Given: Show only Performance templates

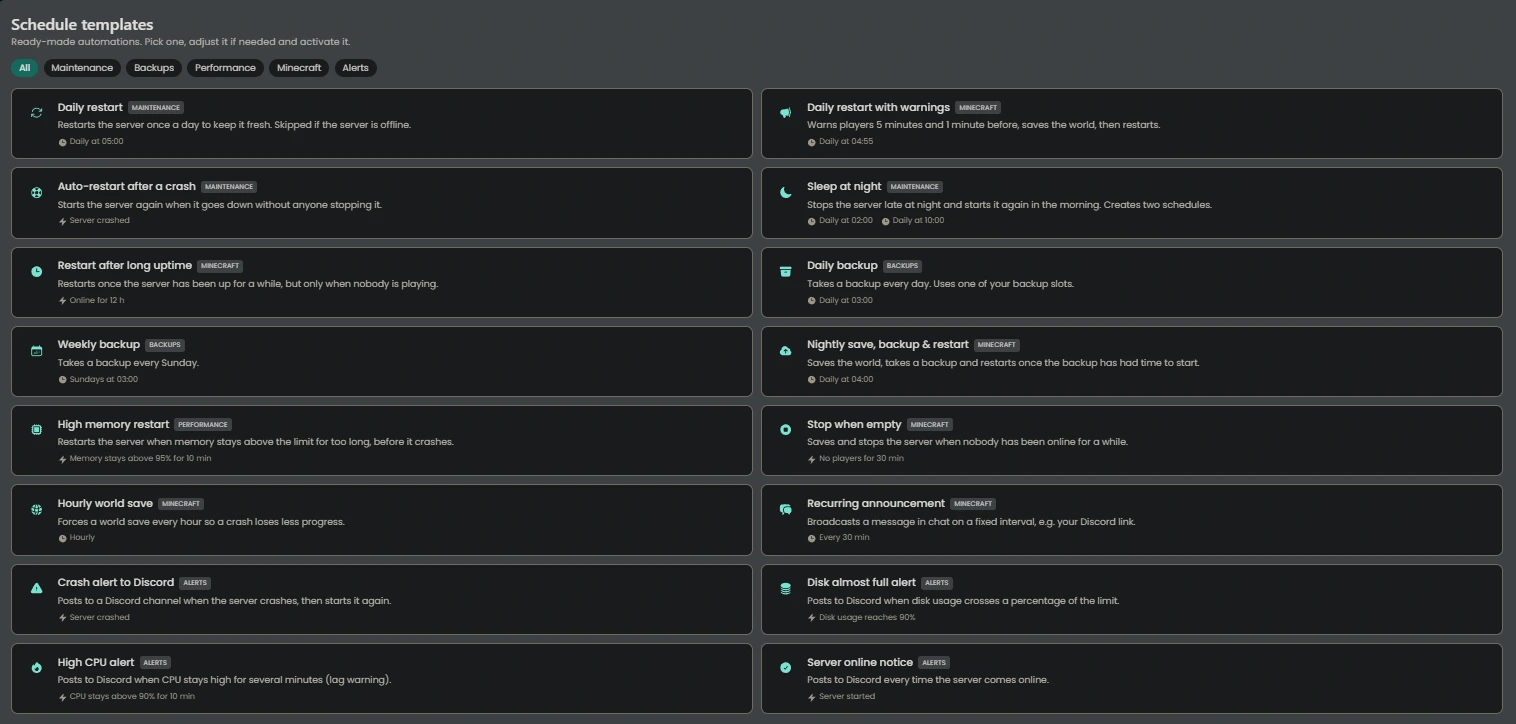Looking at the screenshot, I should tap(225, 68).
